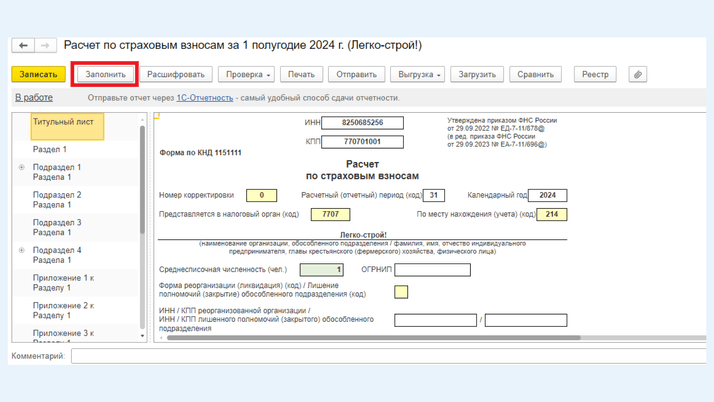Open the Реестр button

(x=595, y=74)
